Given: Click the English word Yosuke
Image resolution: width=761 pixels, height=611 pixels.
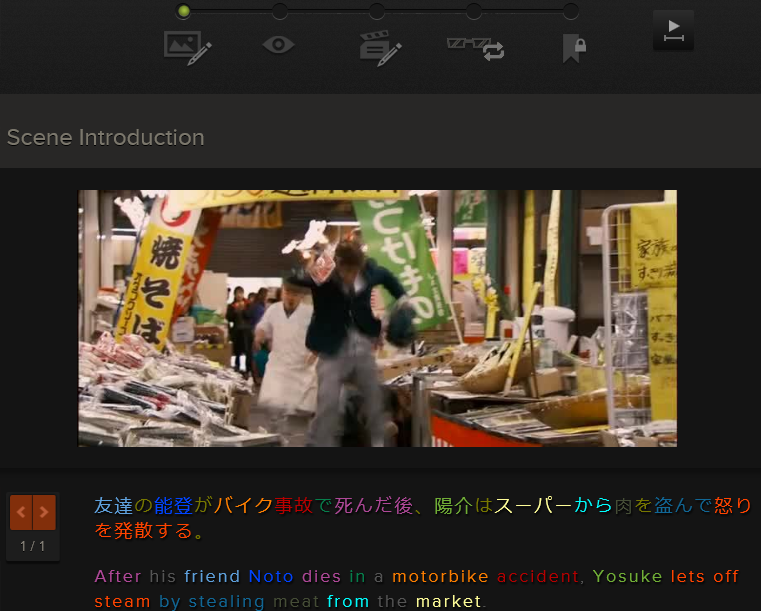Looking at the screenshot, I should [628, 577].
